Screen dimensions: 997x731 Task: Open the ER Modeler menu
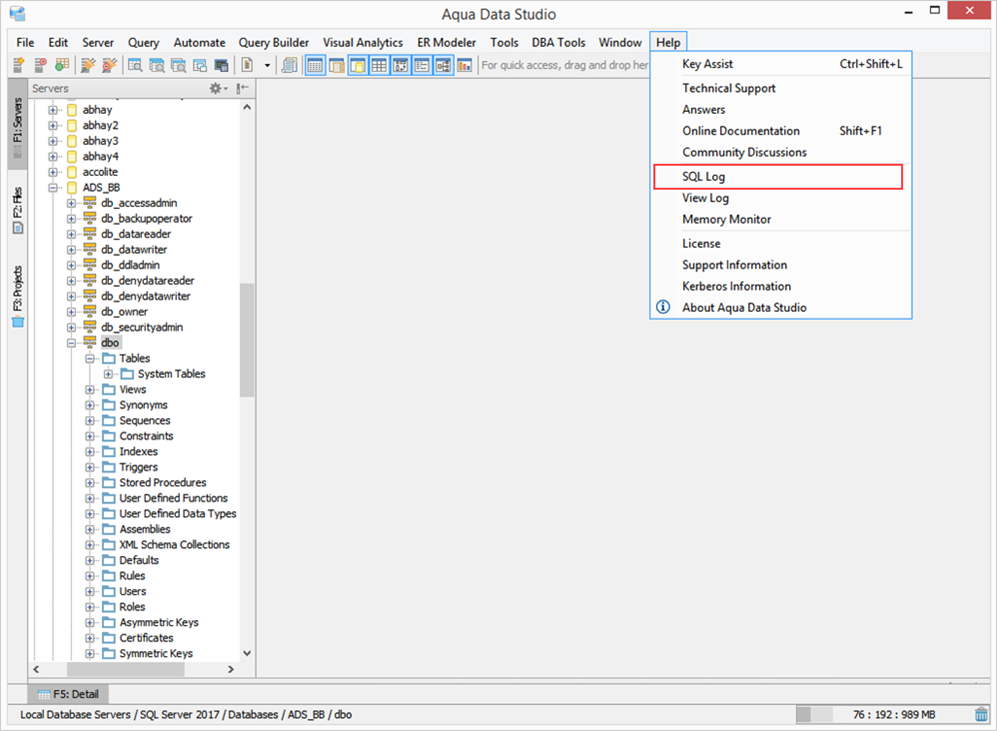click(x=446, y=43)
